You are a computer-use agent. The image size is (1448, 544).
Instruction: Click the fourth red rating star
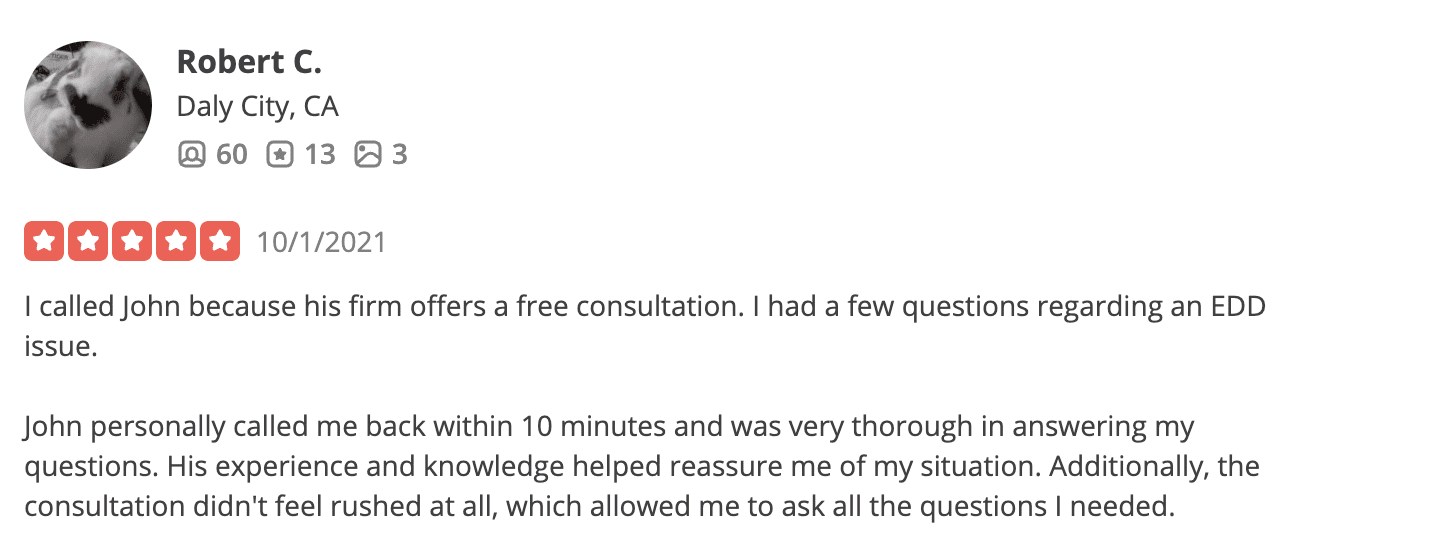(176, 242)
